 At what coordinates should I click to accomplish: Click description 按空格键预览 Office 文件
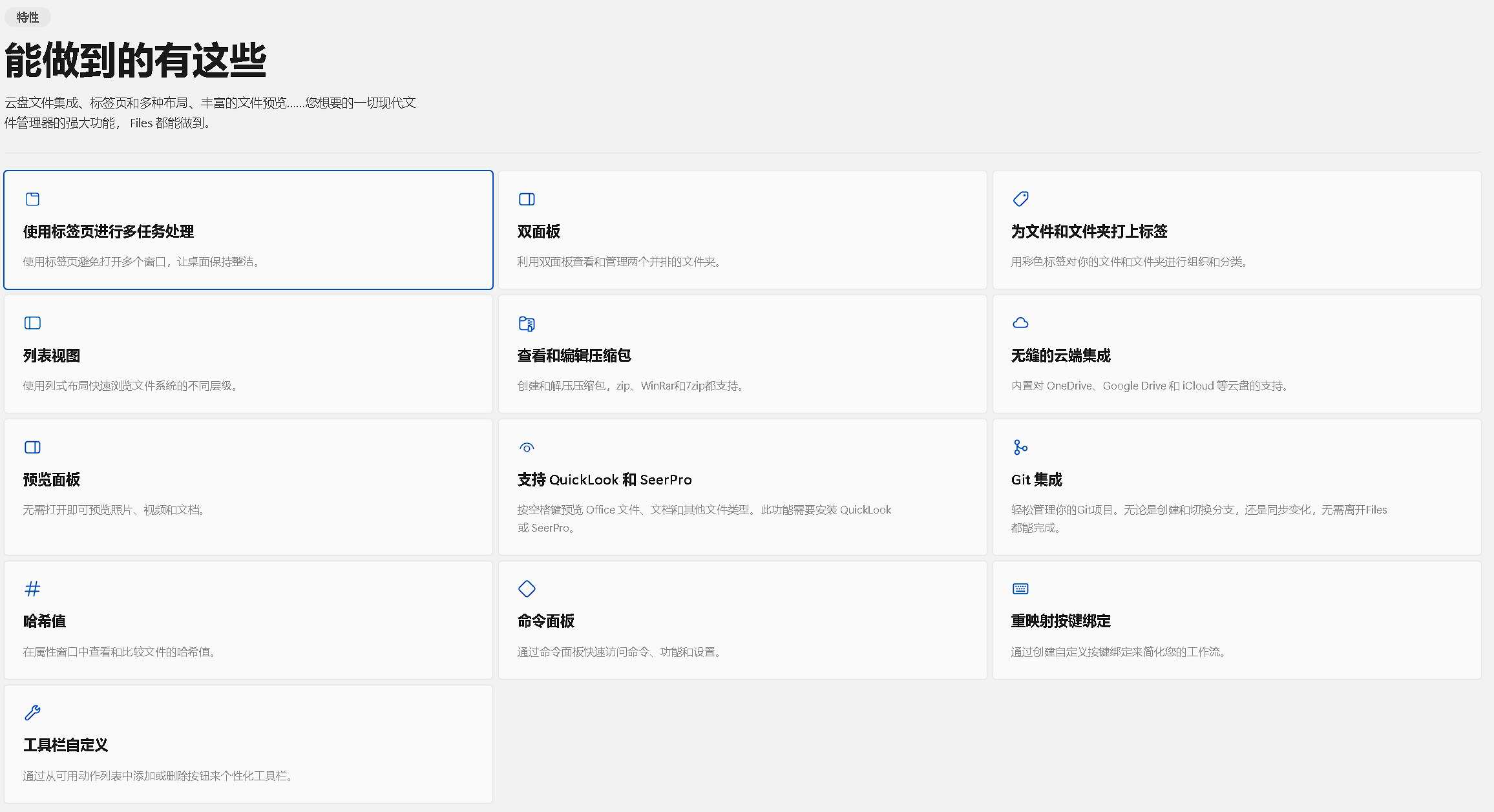(x=704, y=519)
